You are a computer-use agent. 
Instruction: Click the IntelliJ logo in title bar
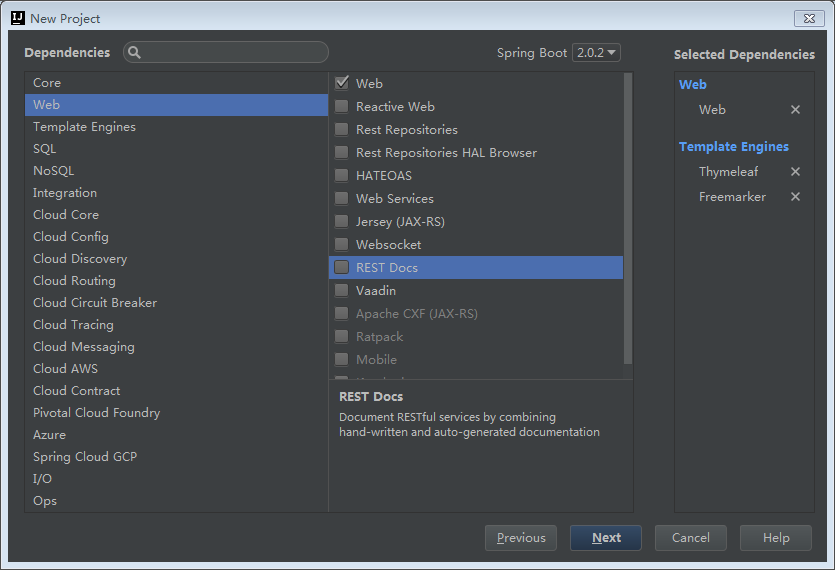pos(18,18)
